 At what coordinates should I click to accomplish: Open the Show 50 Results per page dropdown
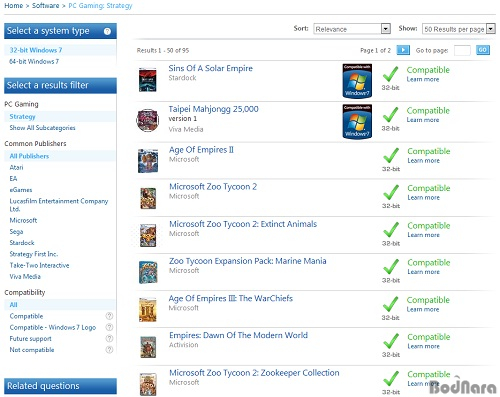[x=458, y=29]
